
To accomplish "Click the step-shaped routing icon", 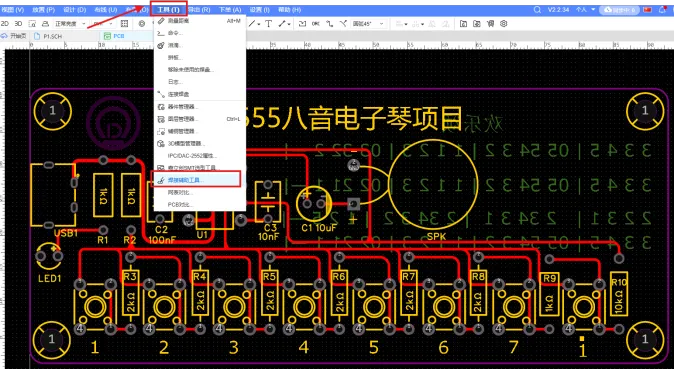I will click(x=329, y=24).
